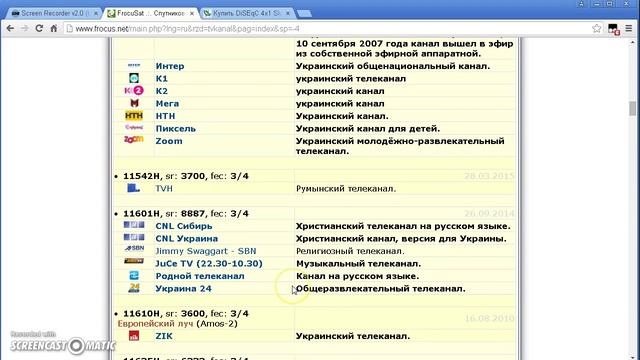Screen dimensions: 640x360
Task: Open the Интер channel link
Action: coord(170,66)
